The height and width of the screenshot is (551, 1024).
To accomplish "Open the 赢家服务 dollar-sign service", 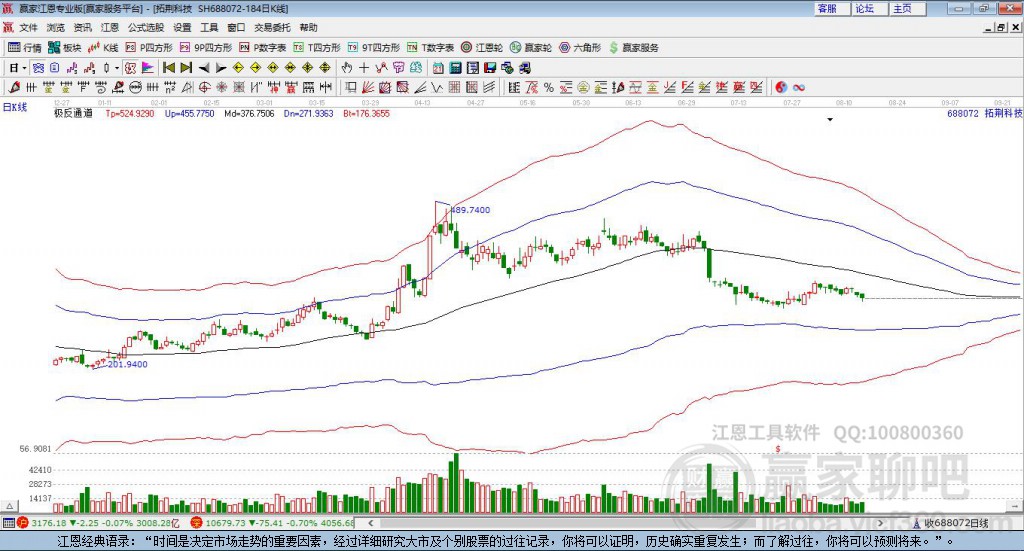I will click(634, 47).
